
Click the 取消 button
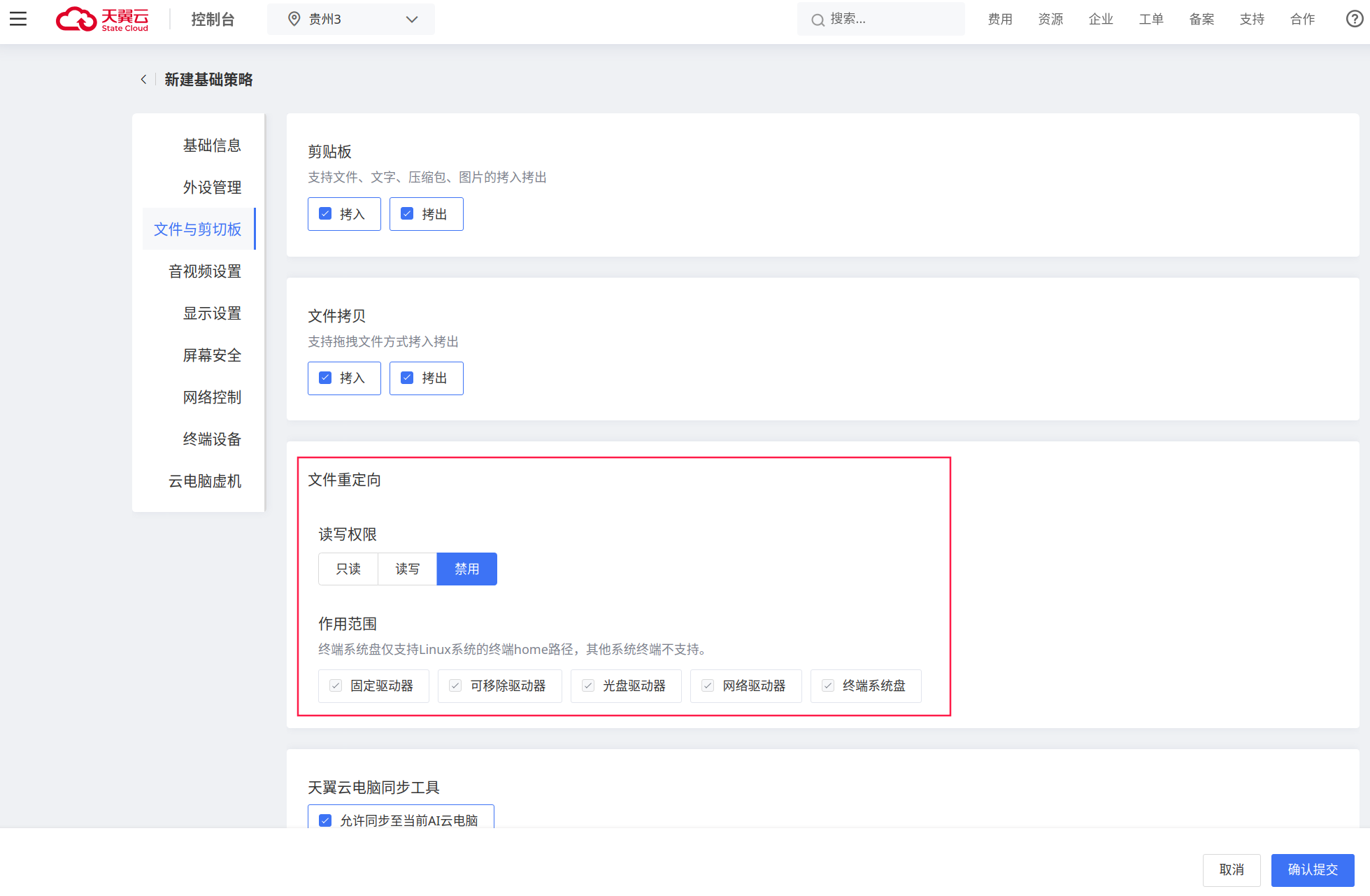pyautogui.click(x=1232, y=869)
